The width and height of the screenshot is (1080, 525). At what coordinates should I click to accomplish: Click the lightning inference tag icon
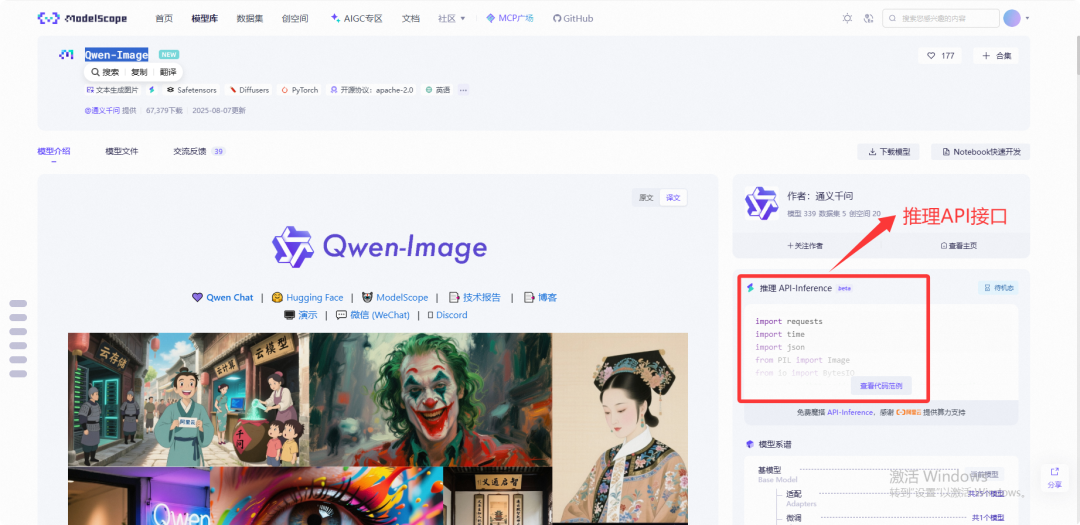pos(152,90)
